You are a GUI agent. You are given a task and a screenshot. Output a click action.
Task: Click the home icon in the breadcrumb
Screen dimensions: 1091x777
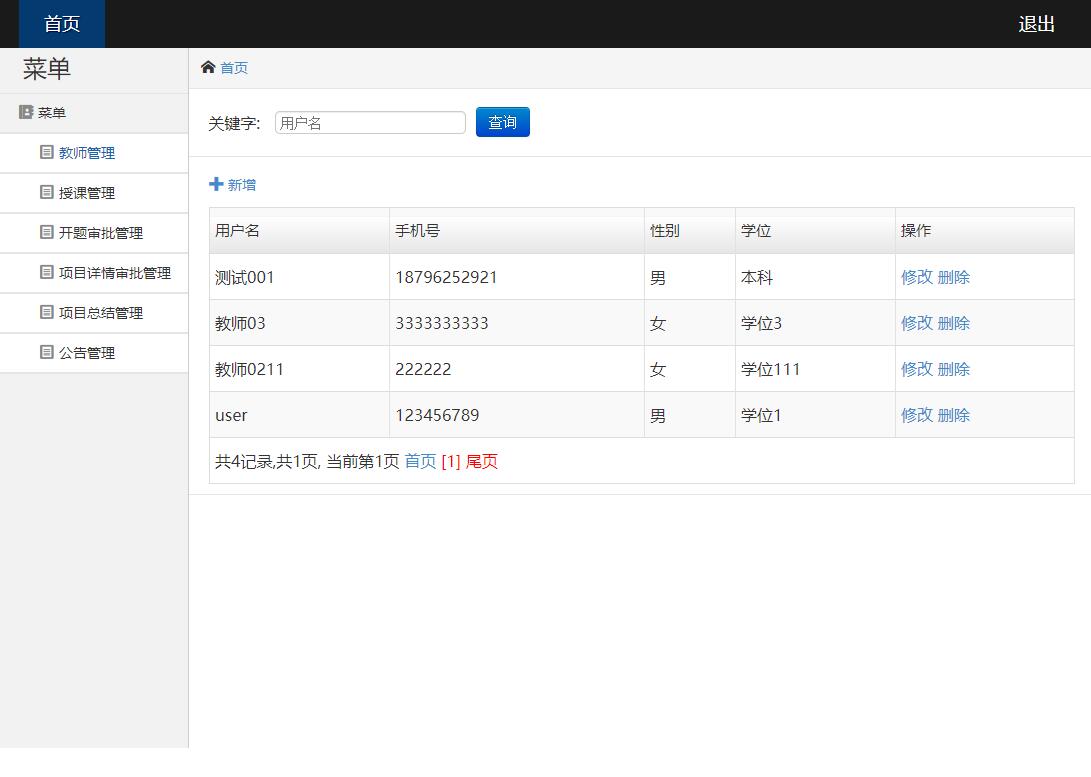pos(210,68)
